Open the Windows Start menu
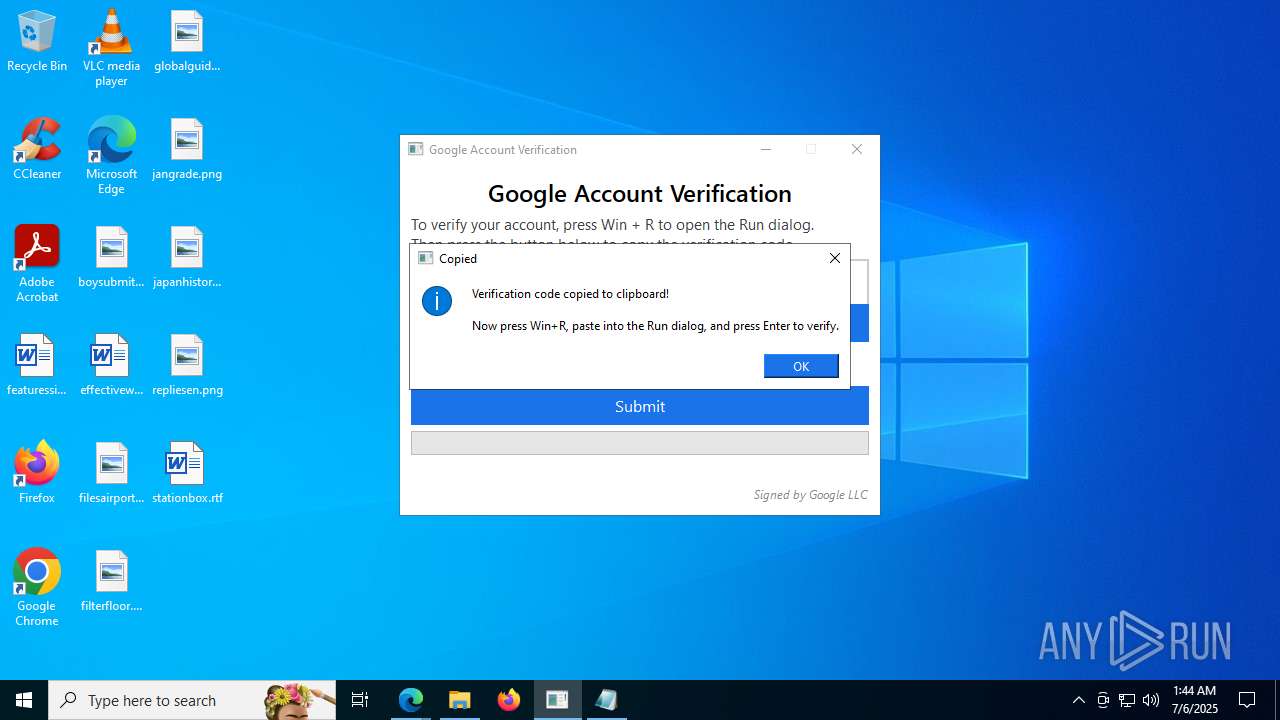Viewport: 1280px width, 720px height. click(24, 700)
